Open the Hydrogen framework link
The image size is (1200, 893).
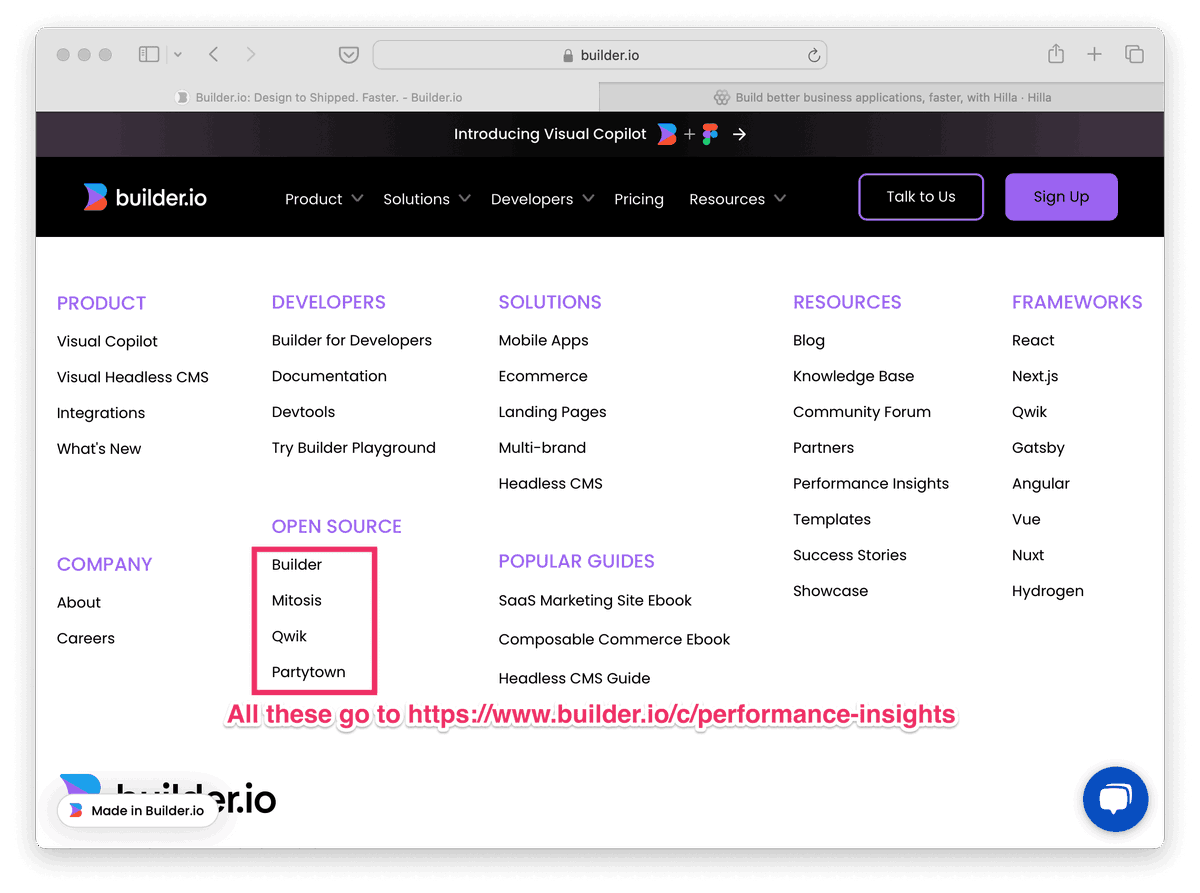point(1048,591)
